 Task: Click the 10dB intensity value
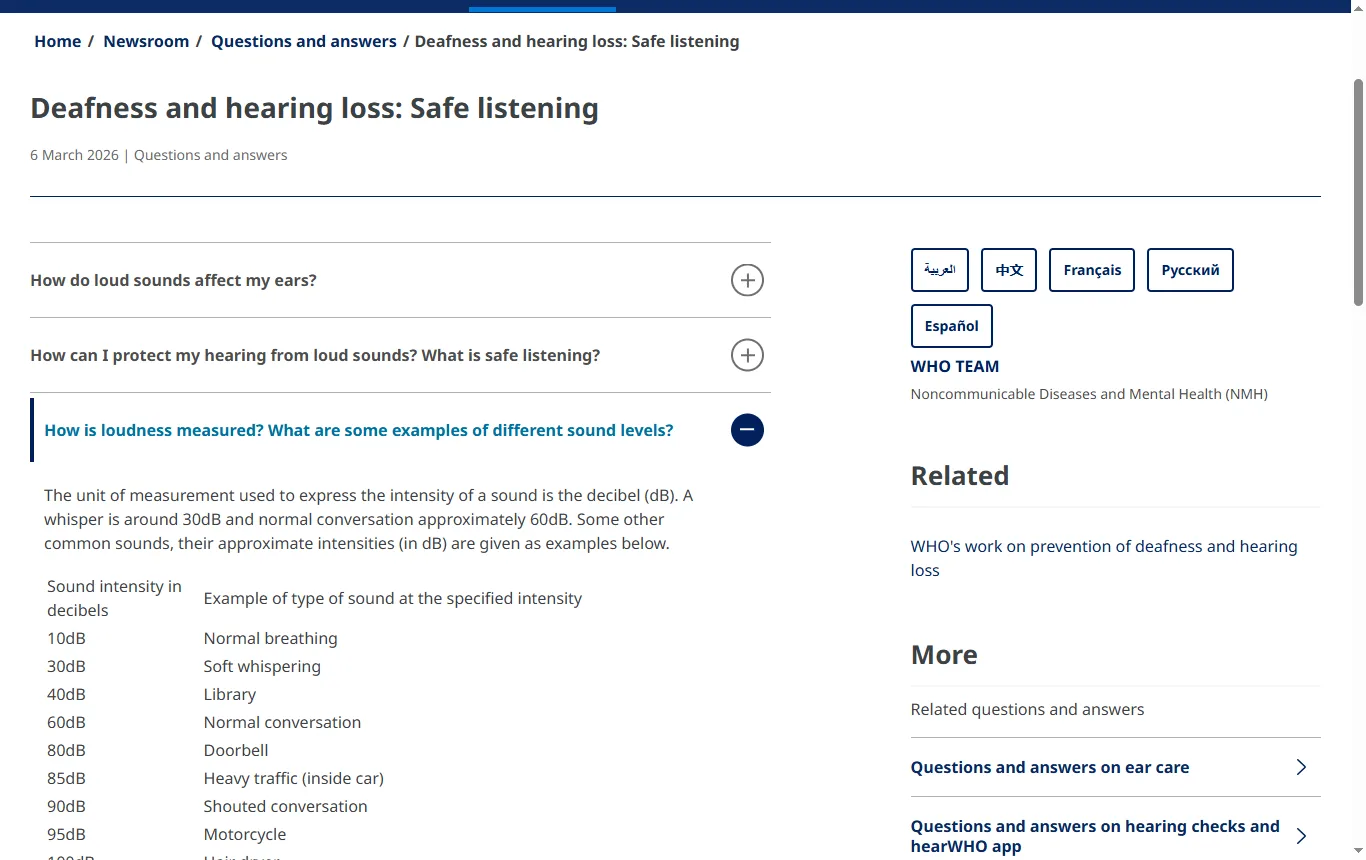click(x=66, y=638)
